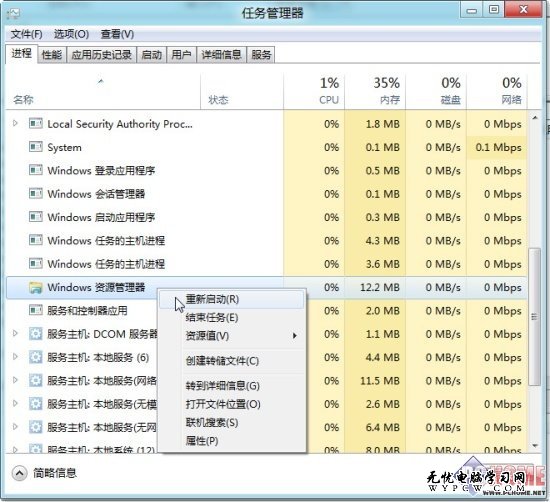Click the 服务和控制器应用 process icon

(35, 310)
